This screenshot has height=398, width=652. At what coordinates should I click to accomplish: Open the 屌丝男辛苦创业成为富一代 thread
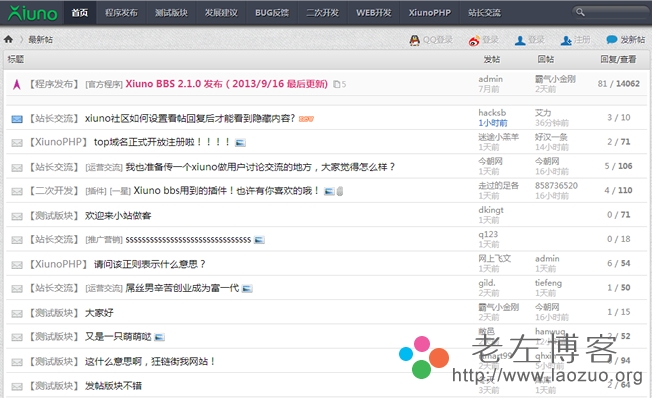pyautogui.click(x=182, y=288)
